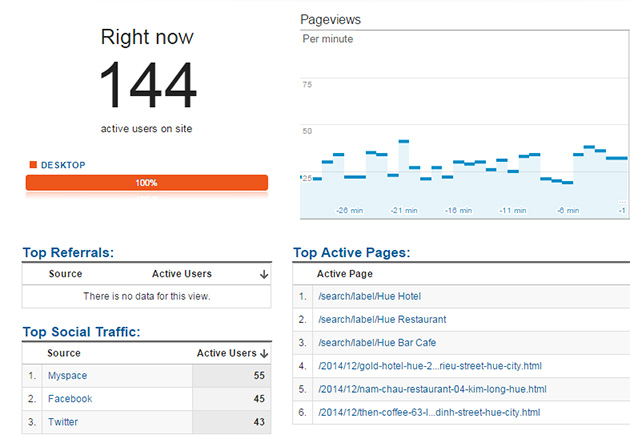Open the Twitter social source

[x=64, y=422]
